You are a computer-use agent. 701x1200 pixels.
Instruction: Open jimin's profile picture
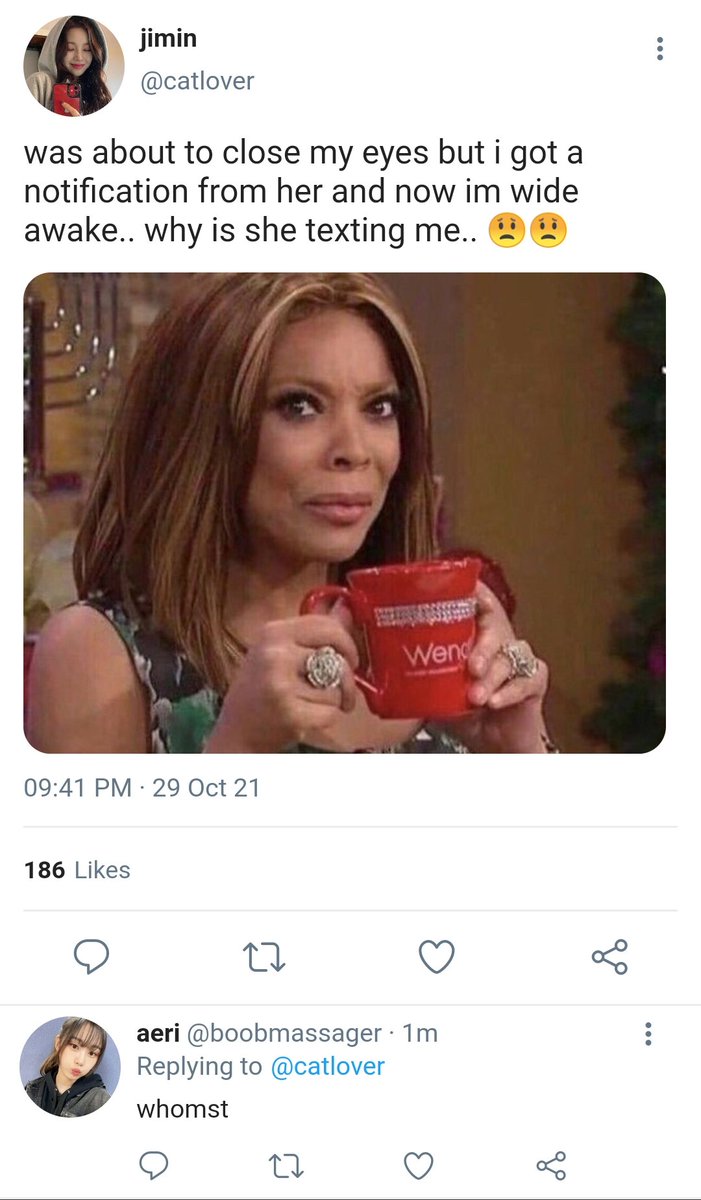(x=74, y=66)
